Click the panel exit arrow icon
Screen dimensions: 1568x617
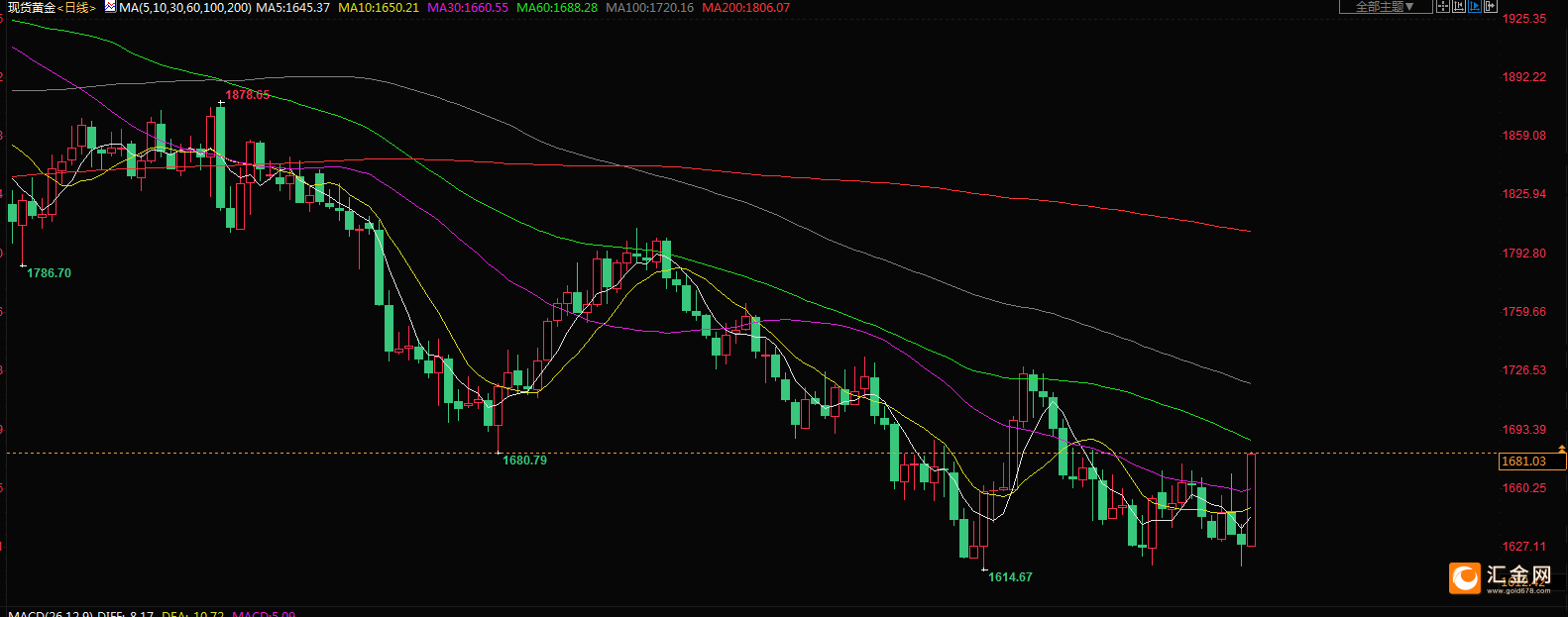(1491, 6)
